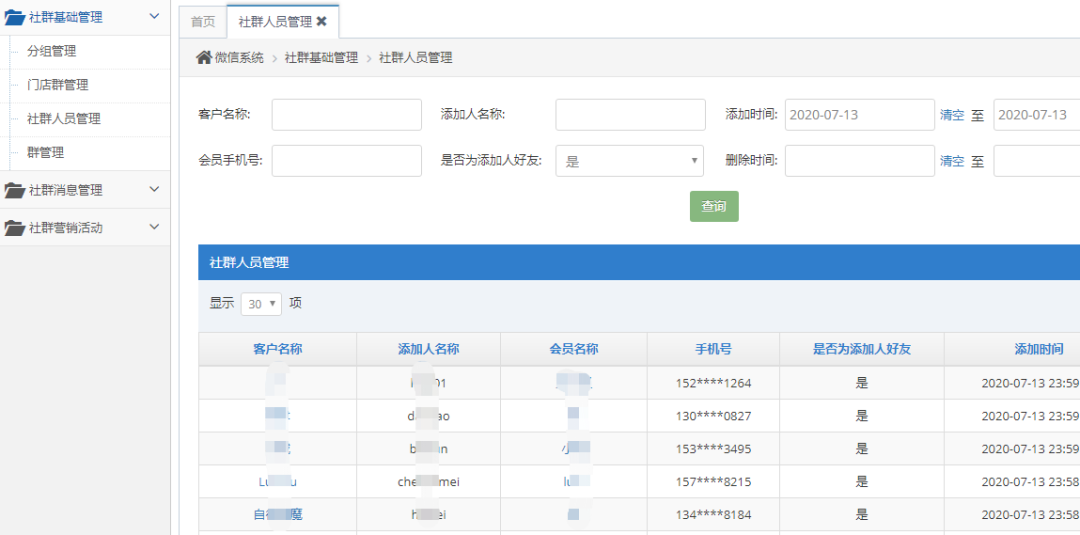The image size is (1080, 535).
Task: Expand the 社群营销活动 chevron
Action: (154, 226)
